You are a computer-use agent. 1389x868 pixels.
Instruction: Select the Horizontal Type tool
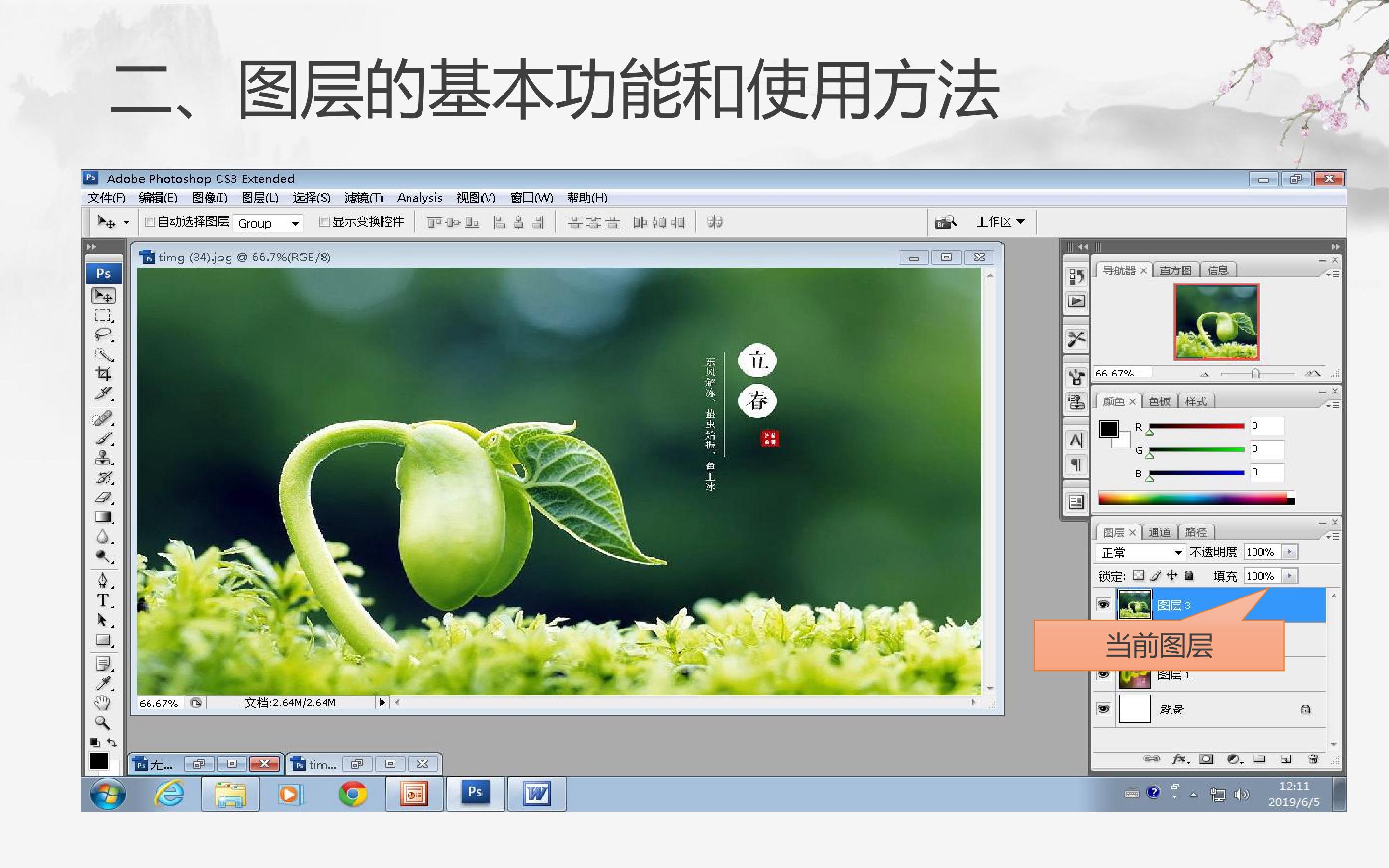(103, 600)
